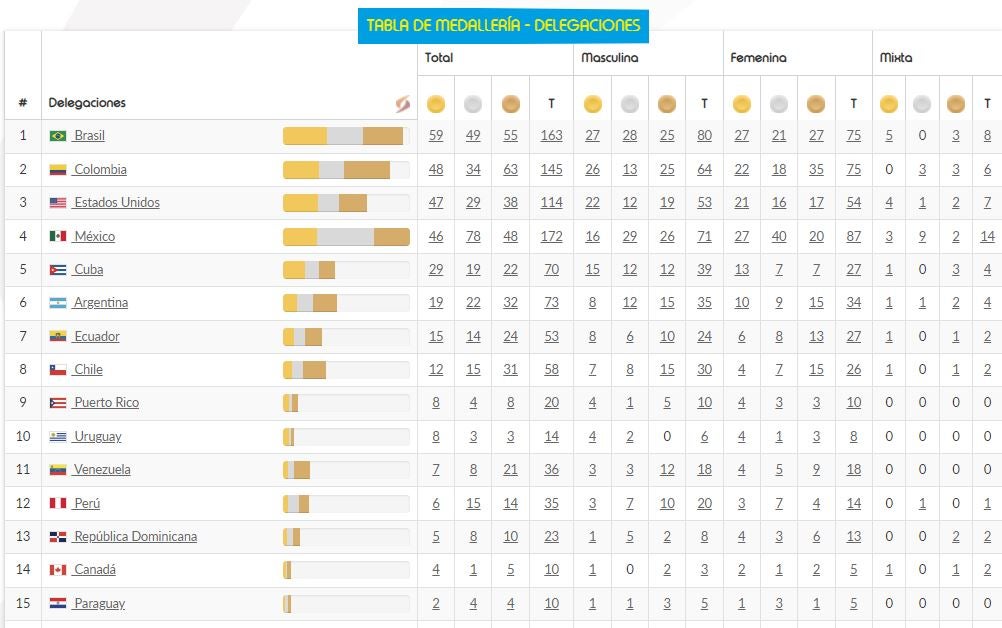Viewport: 1002px width, 628px height.
Task: Click the gold medal icon under Mixta
Action: click(x=889, y=104)
